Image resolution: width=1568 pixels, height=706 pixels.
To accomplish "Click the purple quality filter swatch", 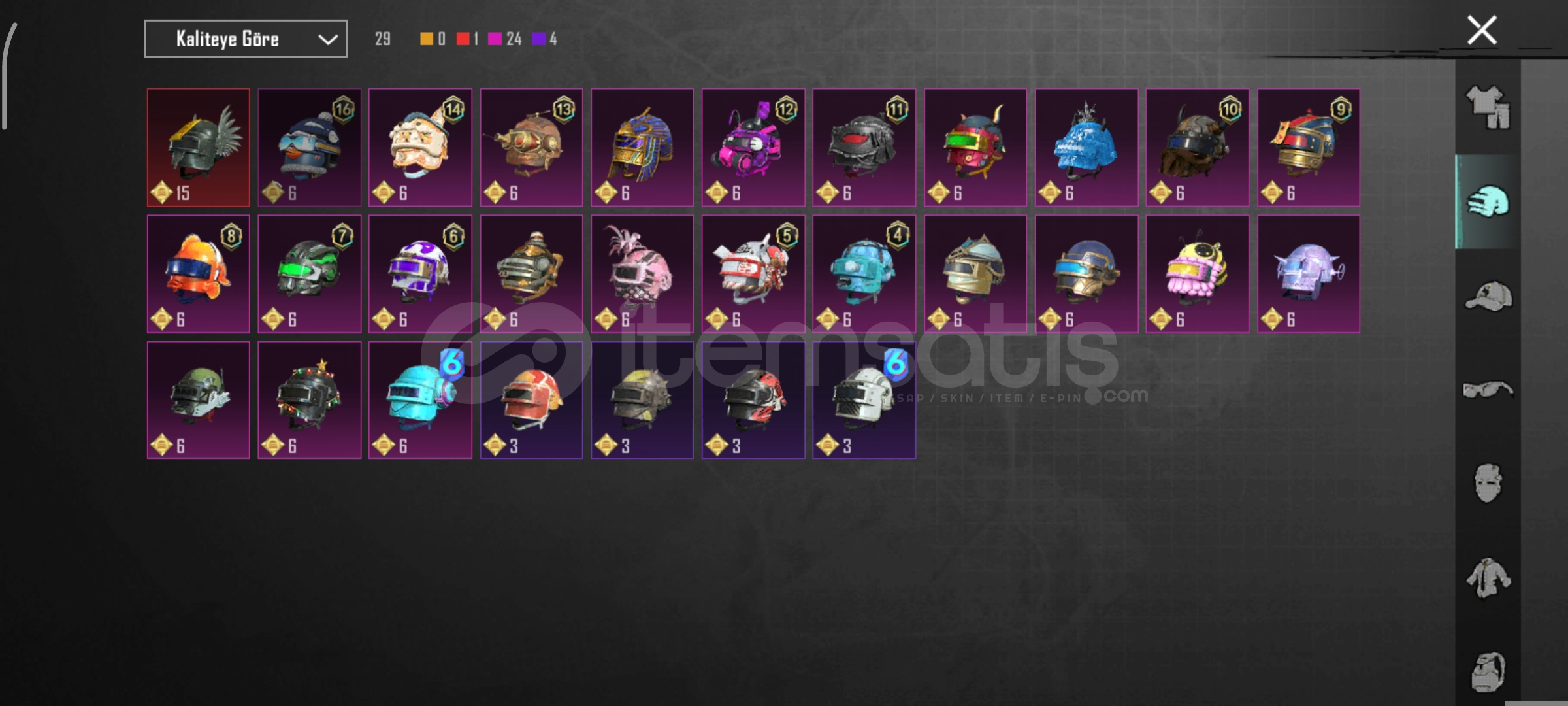I will (x=538, y=39).
